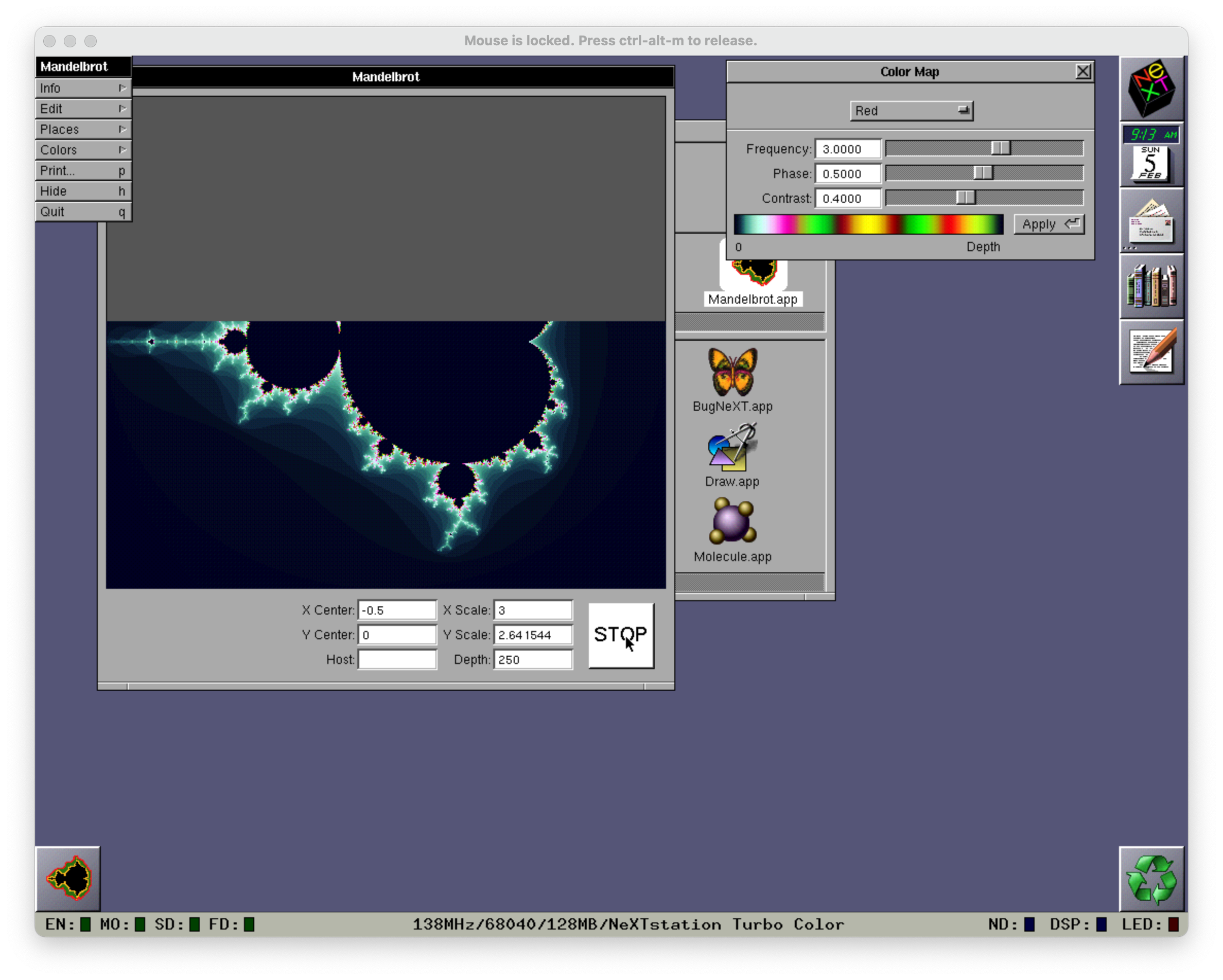Choose the Quit menu item
The width and height of the screenshot is (1223, 980).
tap(83, 212)
